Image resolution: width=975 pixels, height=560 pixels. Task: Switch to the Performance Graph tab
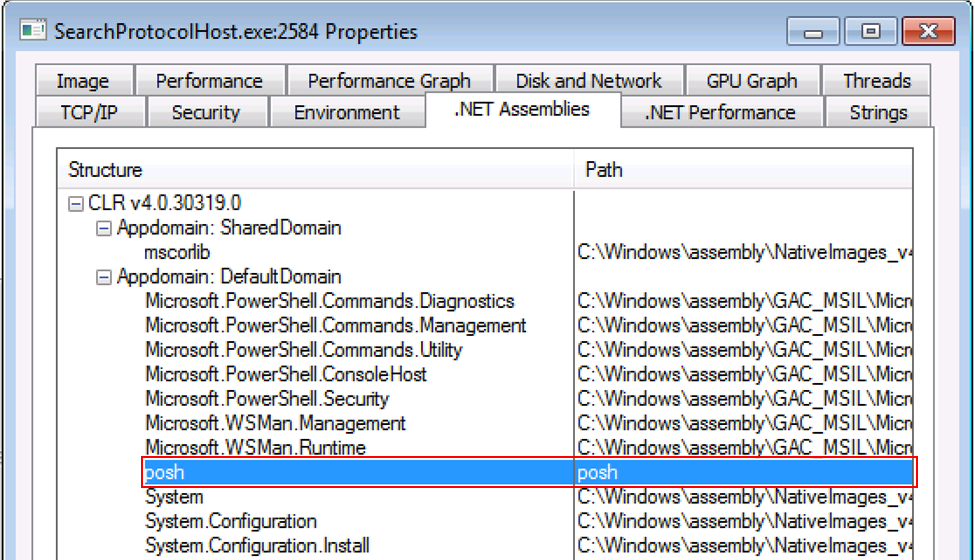pos(388,81)
